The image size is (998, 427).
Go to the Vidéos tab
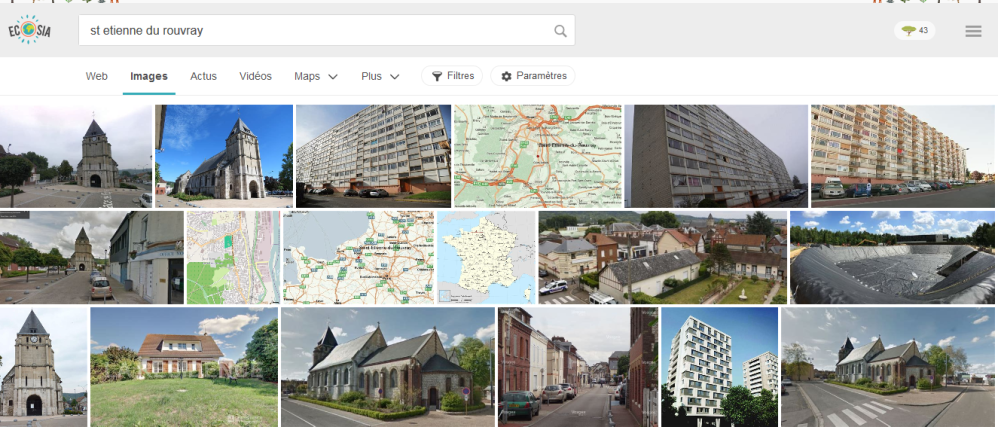255,76
